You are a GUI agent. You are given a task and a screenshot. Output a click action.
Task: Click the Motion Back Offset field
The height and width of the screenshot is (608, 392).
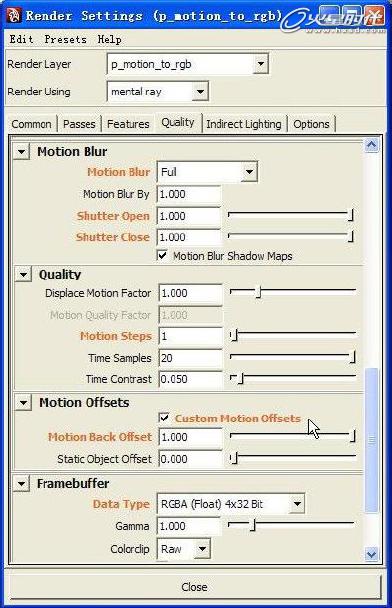[190, 437]
